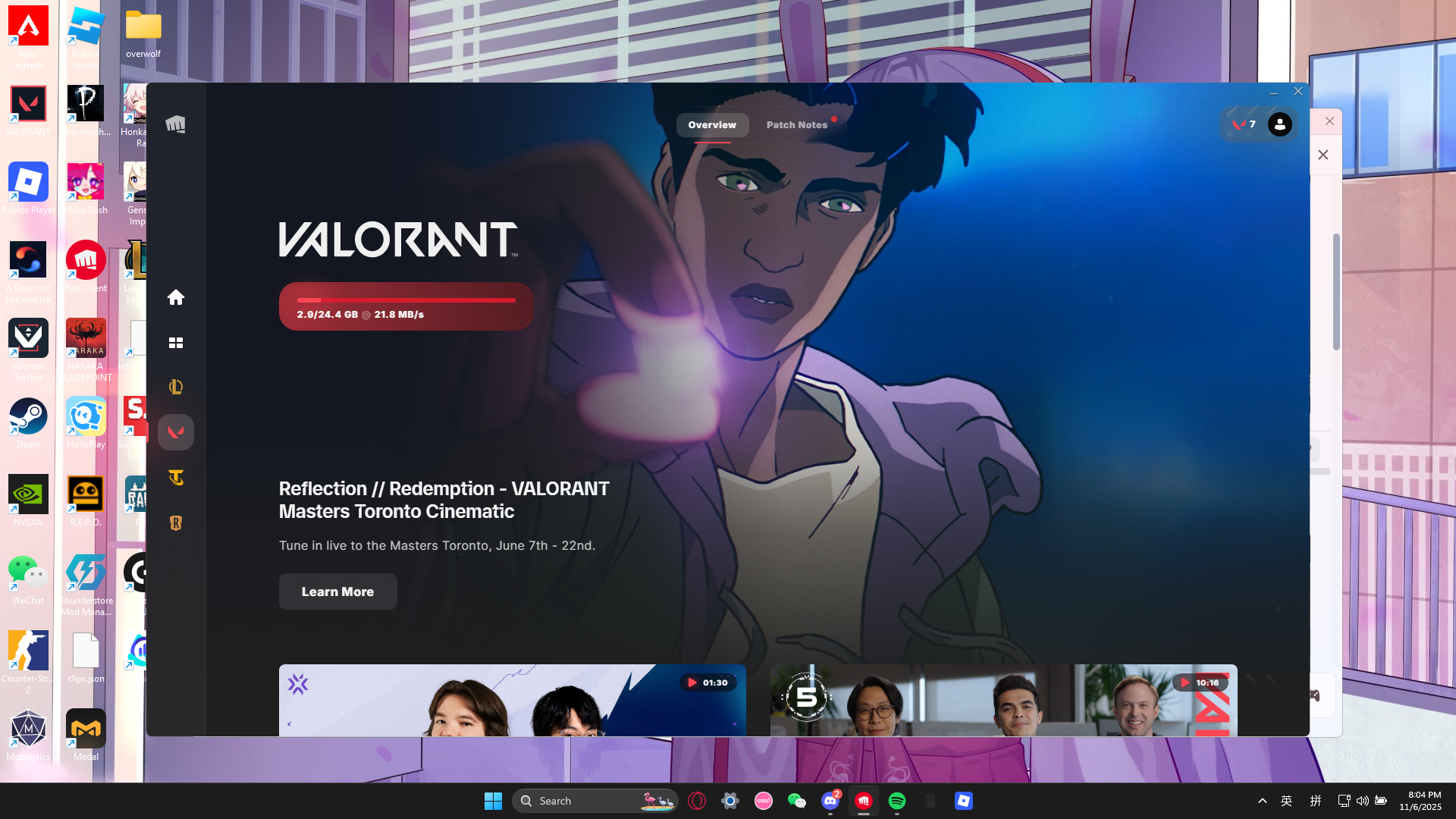Switch to the Patch Notes tab
1456x819 pixels.
(796, 125)
